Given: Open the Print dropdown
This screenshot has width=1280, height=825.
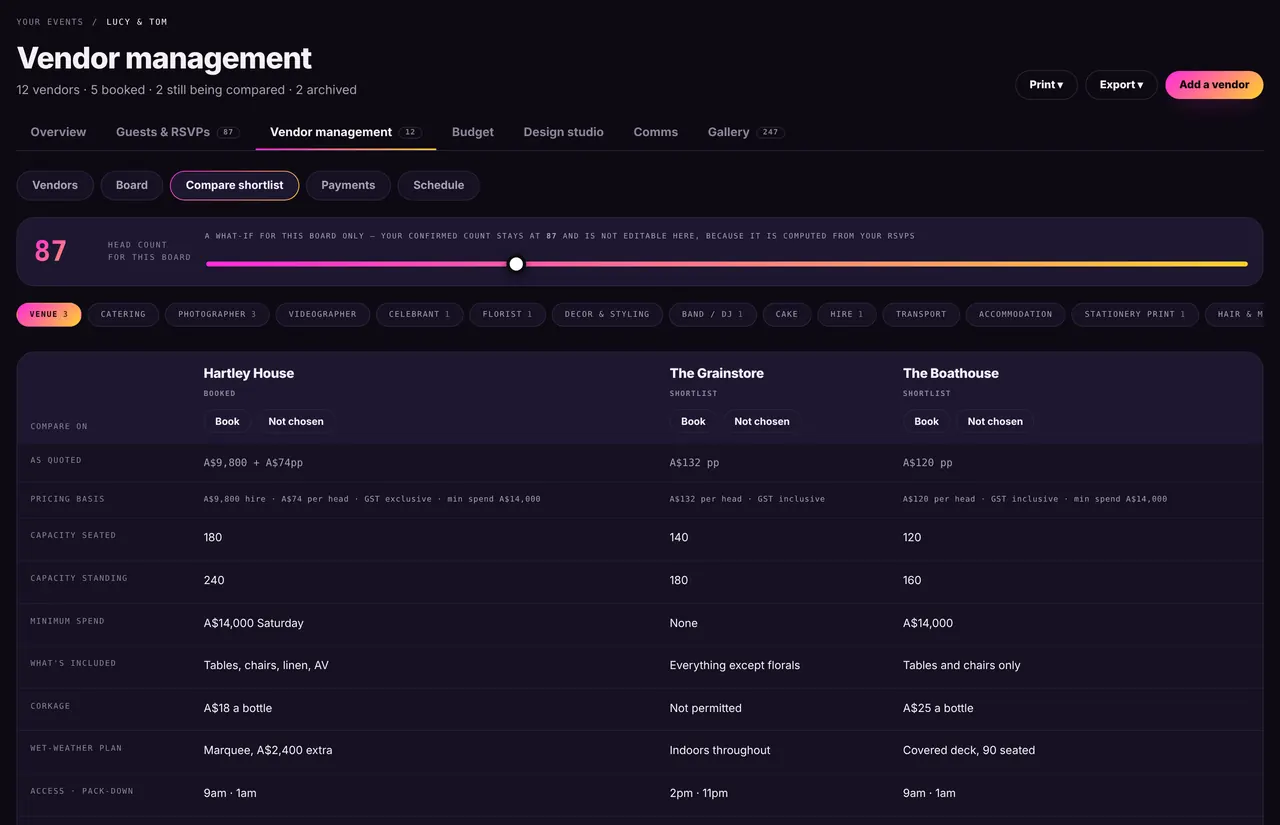Looking at the screenshot, I should pyautogui.click(x=1046, y=85).
